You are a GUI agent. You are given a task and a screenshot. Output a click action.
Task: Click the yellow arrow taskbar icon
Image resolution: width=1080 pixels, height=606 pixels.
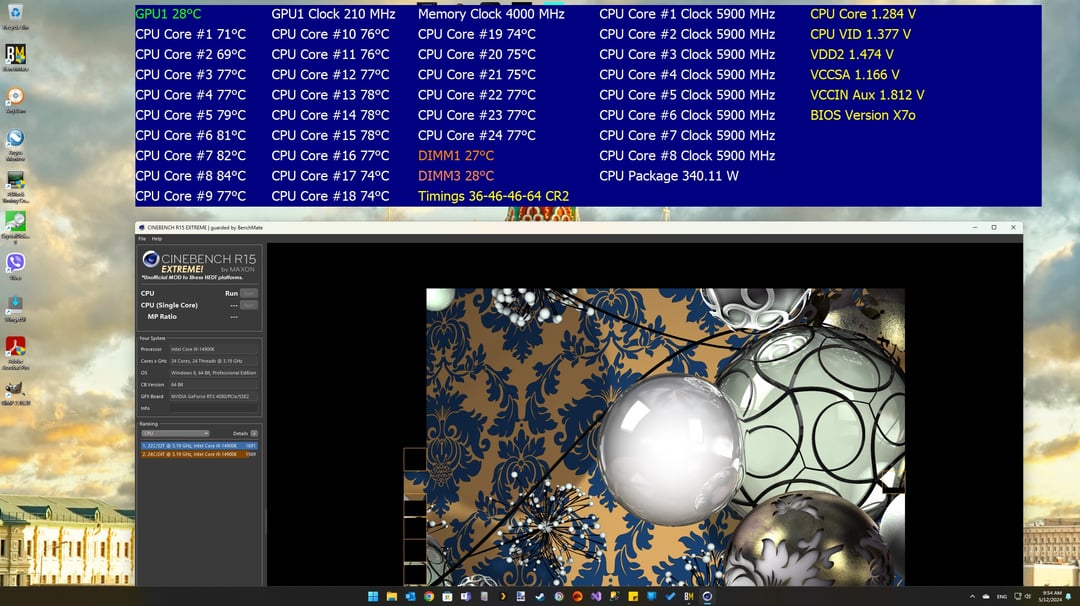pyautogui.click(x=503, y=596)
